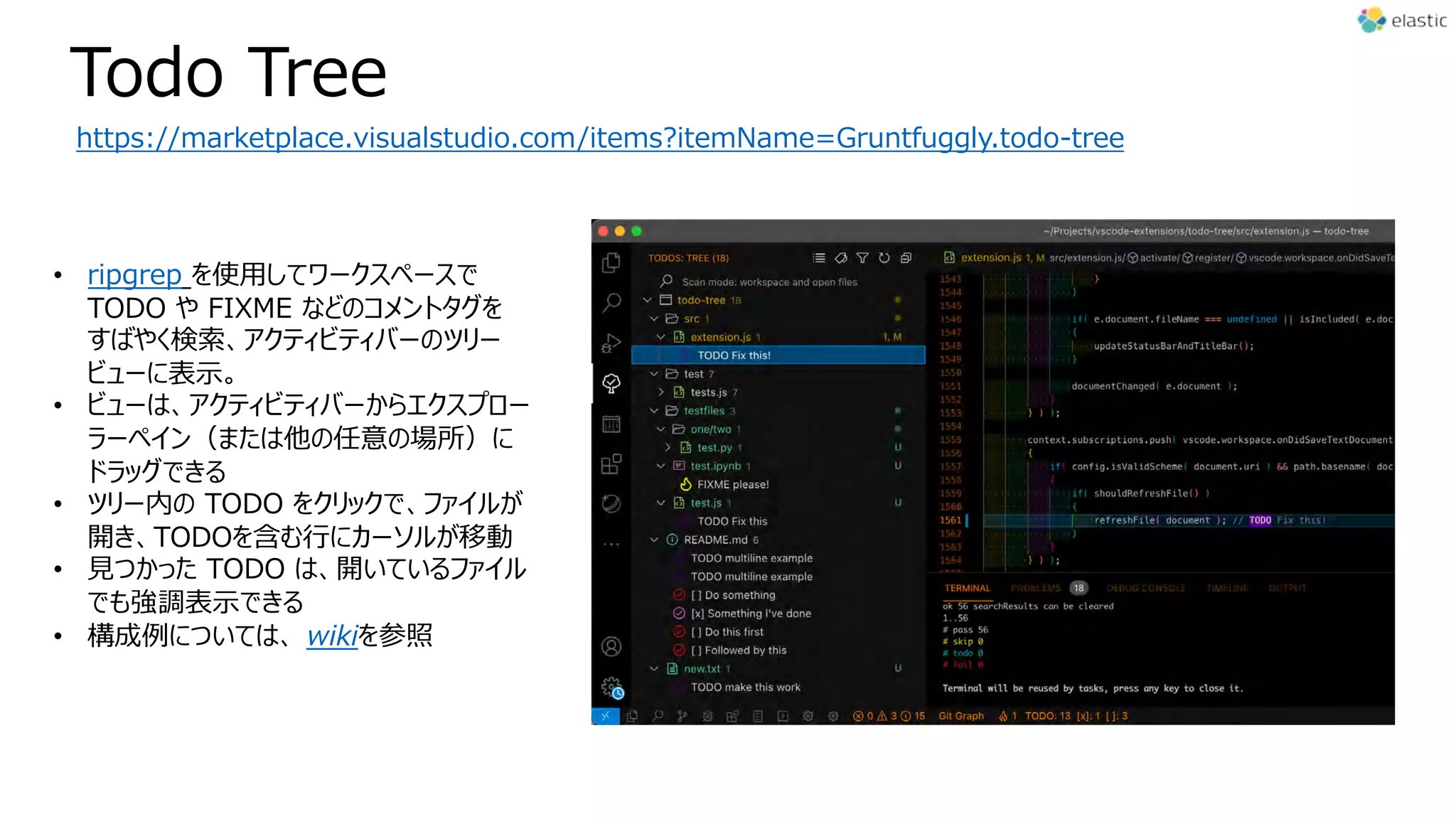Open the Accounts icon in the activity bar
The height and width of the screenshot is (819, 1456).
[x=611, y=646]
